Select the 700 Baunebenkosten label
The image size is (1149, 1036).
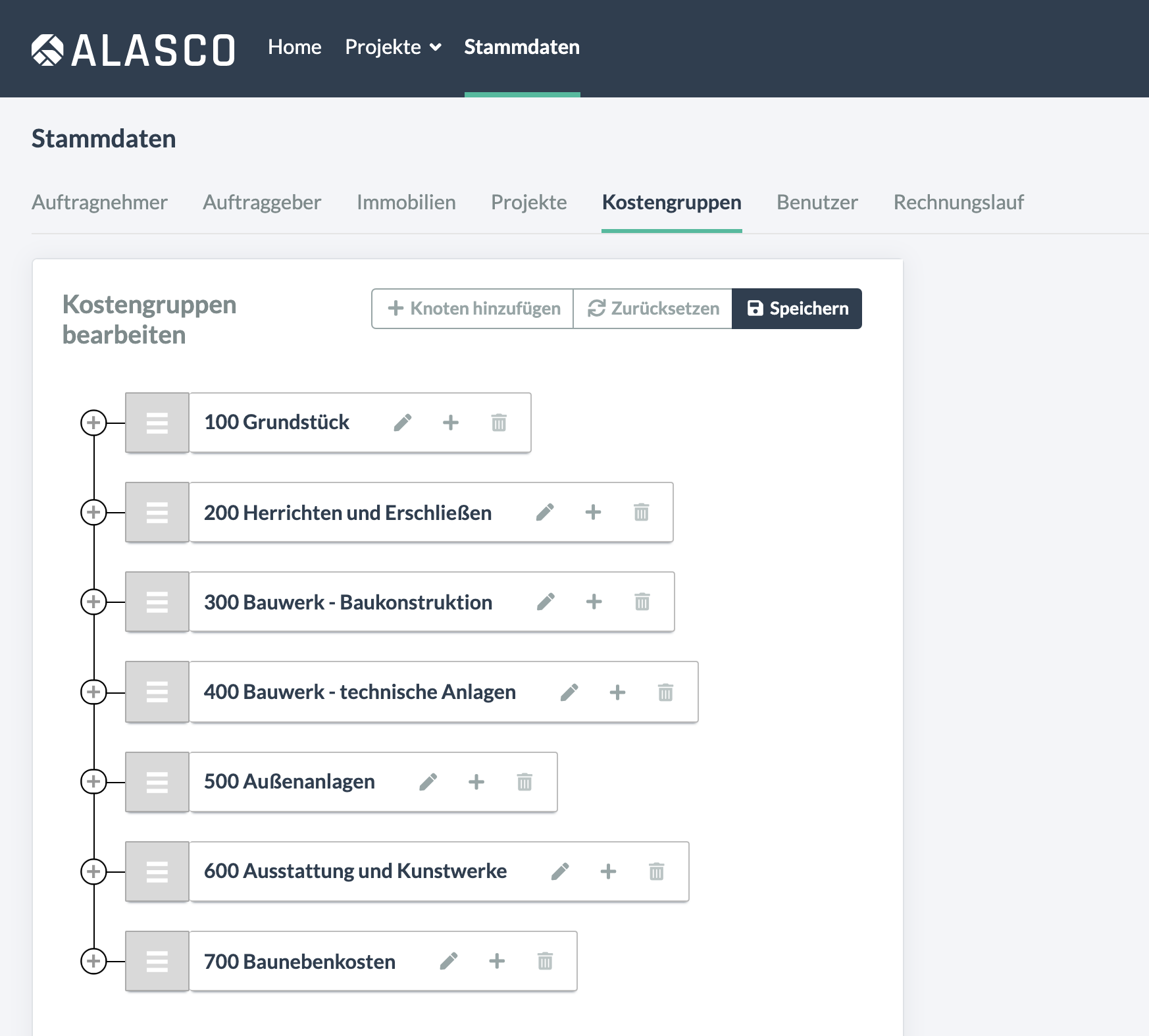tap(299, 962)
